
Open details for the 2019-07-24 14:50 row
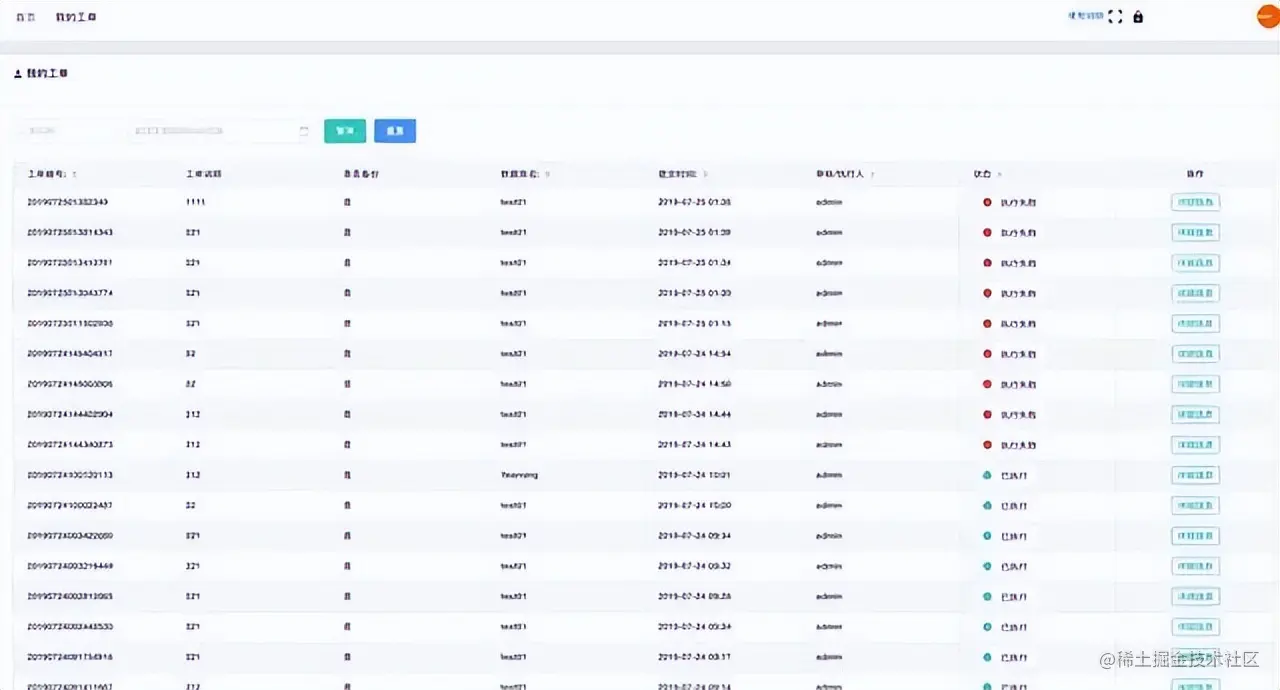[x=1195, y=384]
